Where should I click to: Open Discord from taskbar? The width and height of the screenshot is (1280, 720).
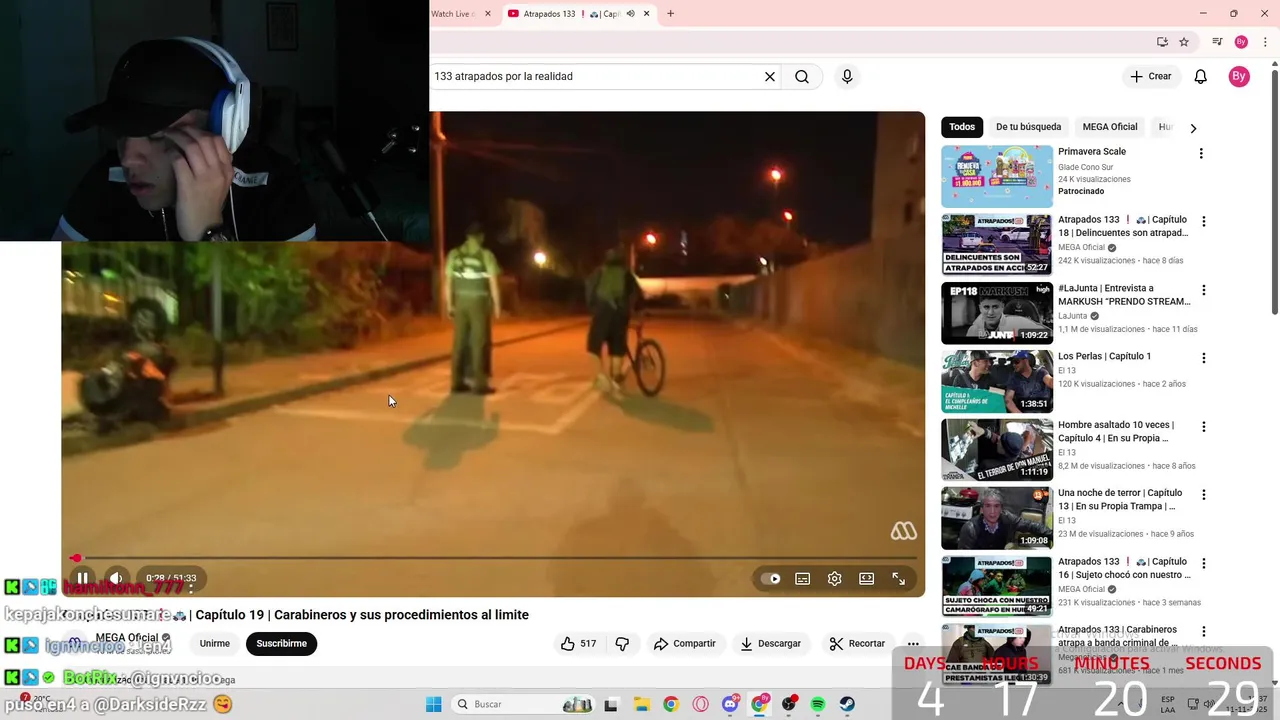coord(730,704)
